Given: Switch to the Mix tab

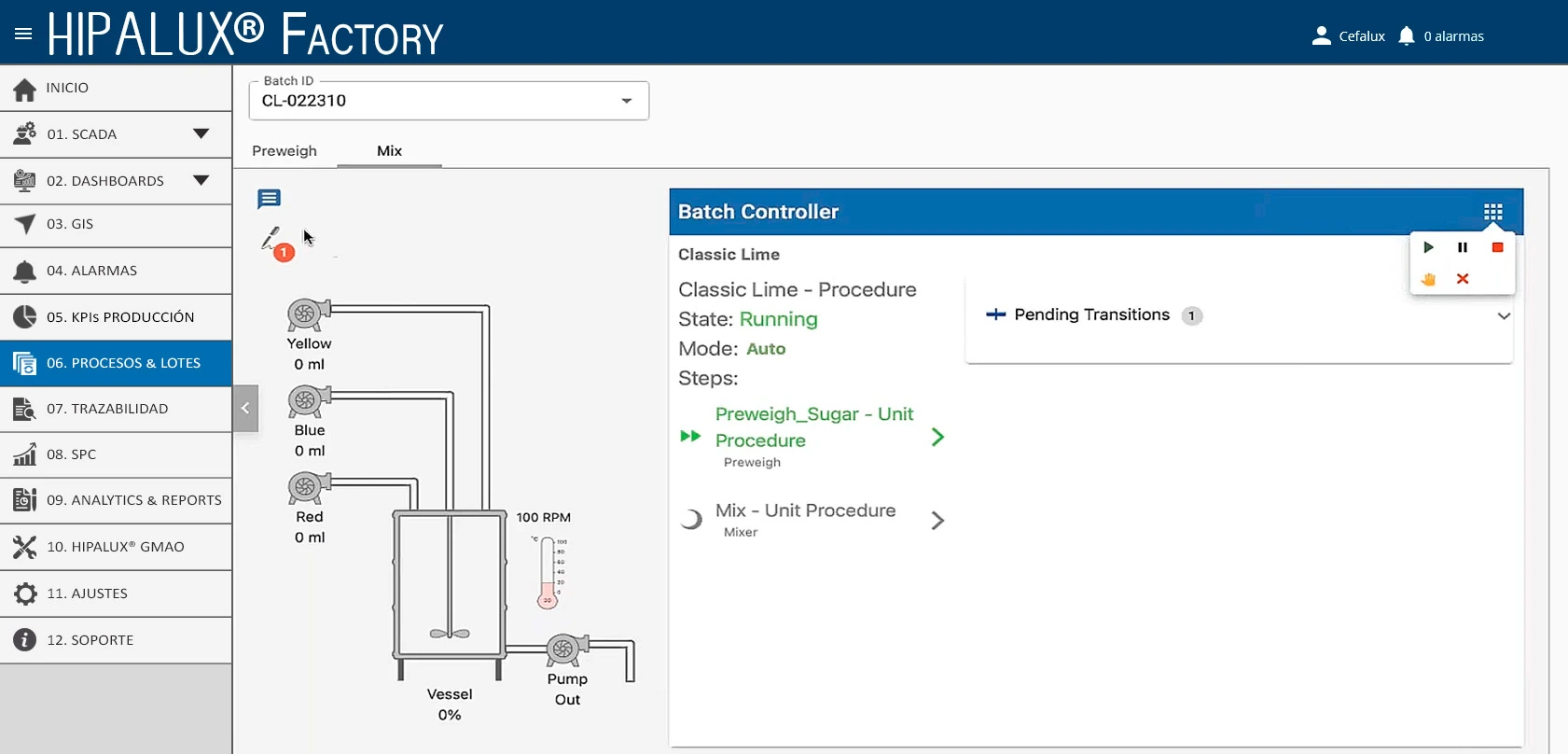Looking at the screenshot, I should point(389,151).
